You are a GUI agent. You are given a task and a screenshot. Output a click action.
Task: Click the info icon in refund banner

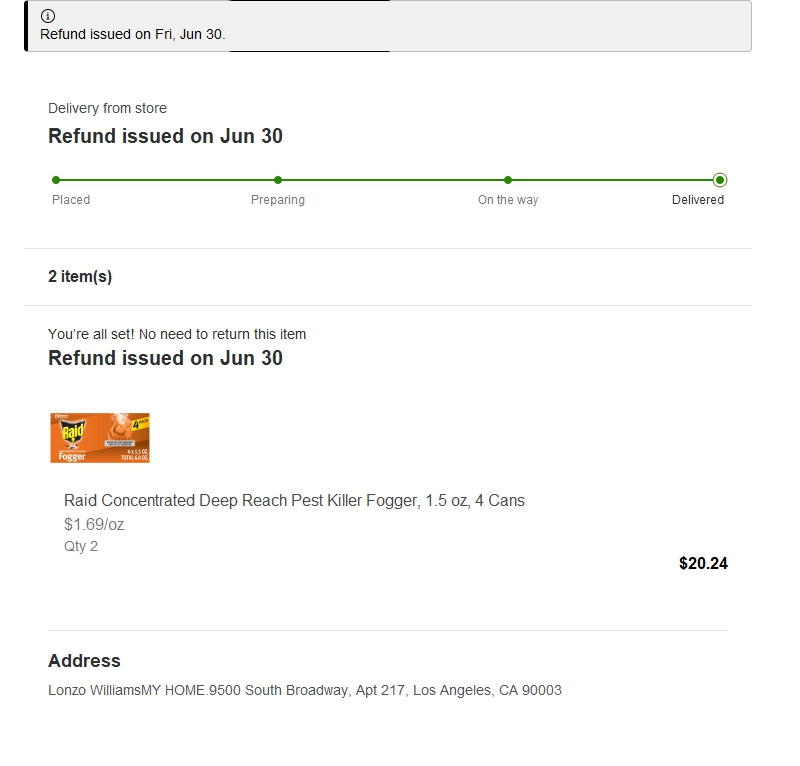[x=48, y=16]
